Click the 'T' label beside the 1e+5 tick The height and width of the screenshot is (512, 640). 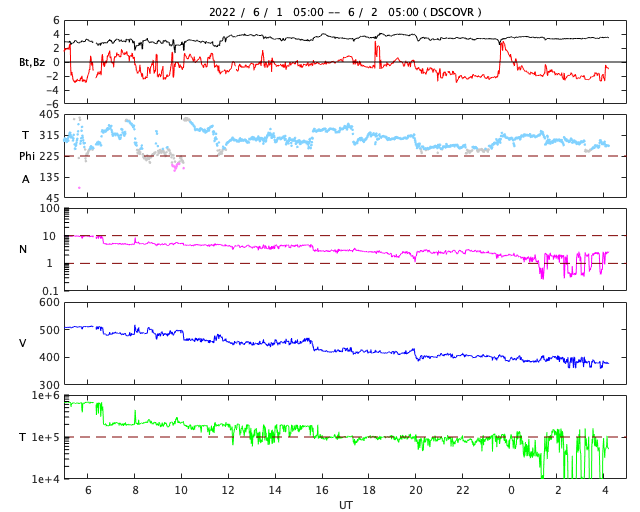click(x=22, y=437)
